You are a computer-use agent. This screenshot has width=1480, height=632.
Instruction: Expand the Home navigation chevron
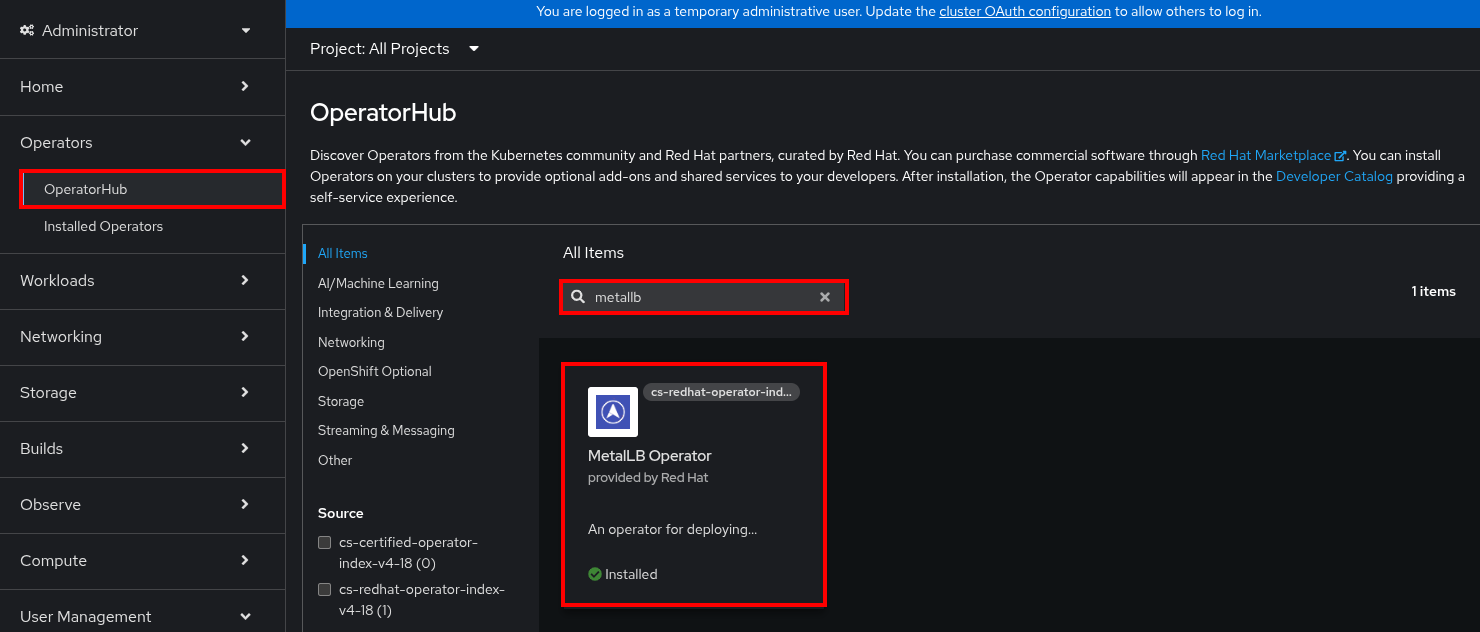[x=245, y=87]
